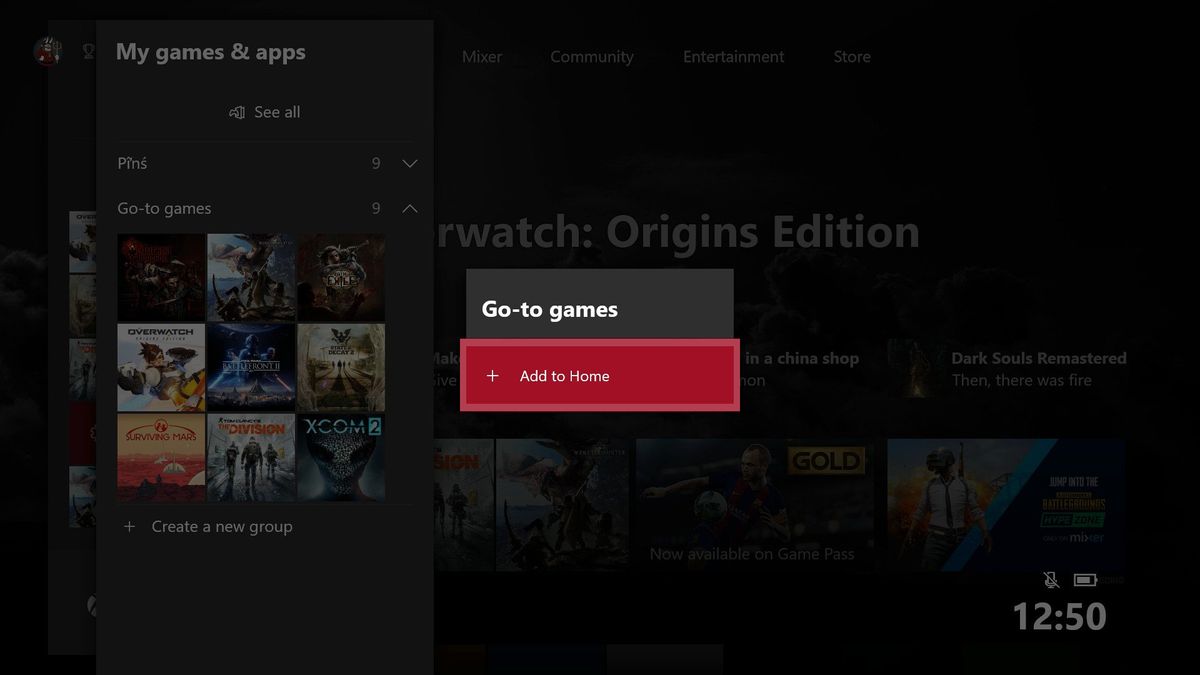This screenshot has height=675, width=1200.
Task: Select the Overwatch Origins Edition game tile
Action: point(160,368)
